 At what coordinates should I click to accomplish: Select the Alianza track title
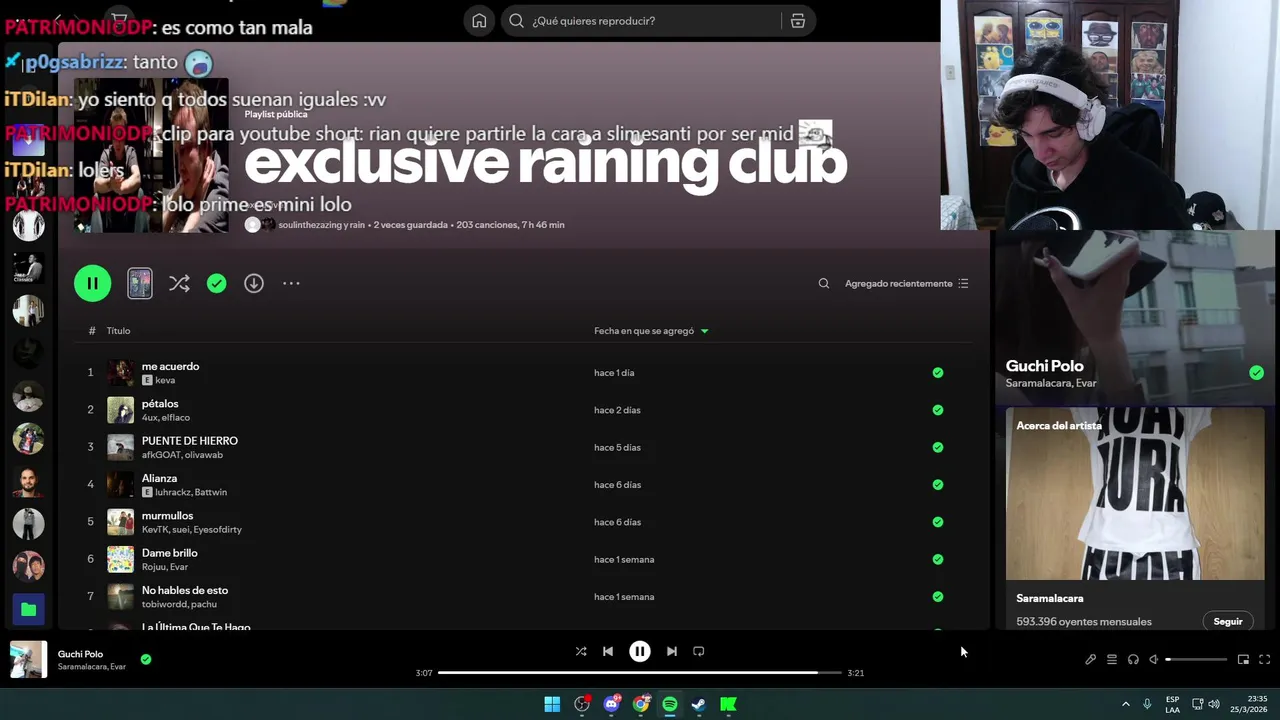coord(159,478)
